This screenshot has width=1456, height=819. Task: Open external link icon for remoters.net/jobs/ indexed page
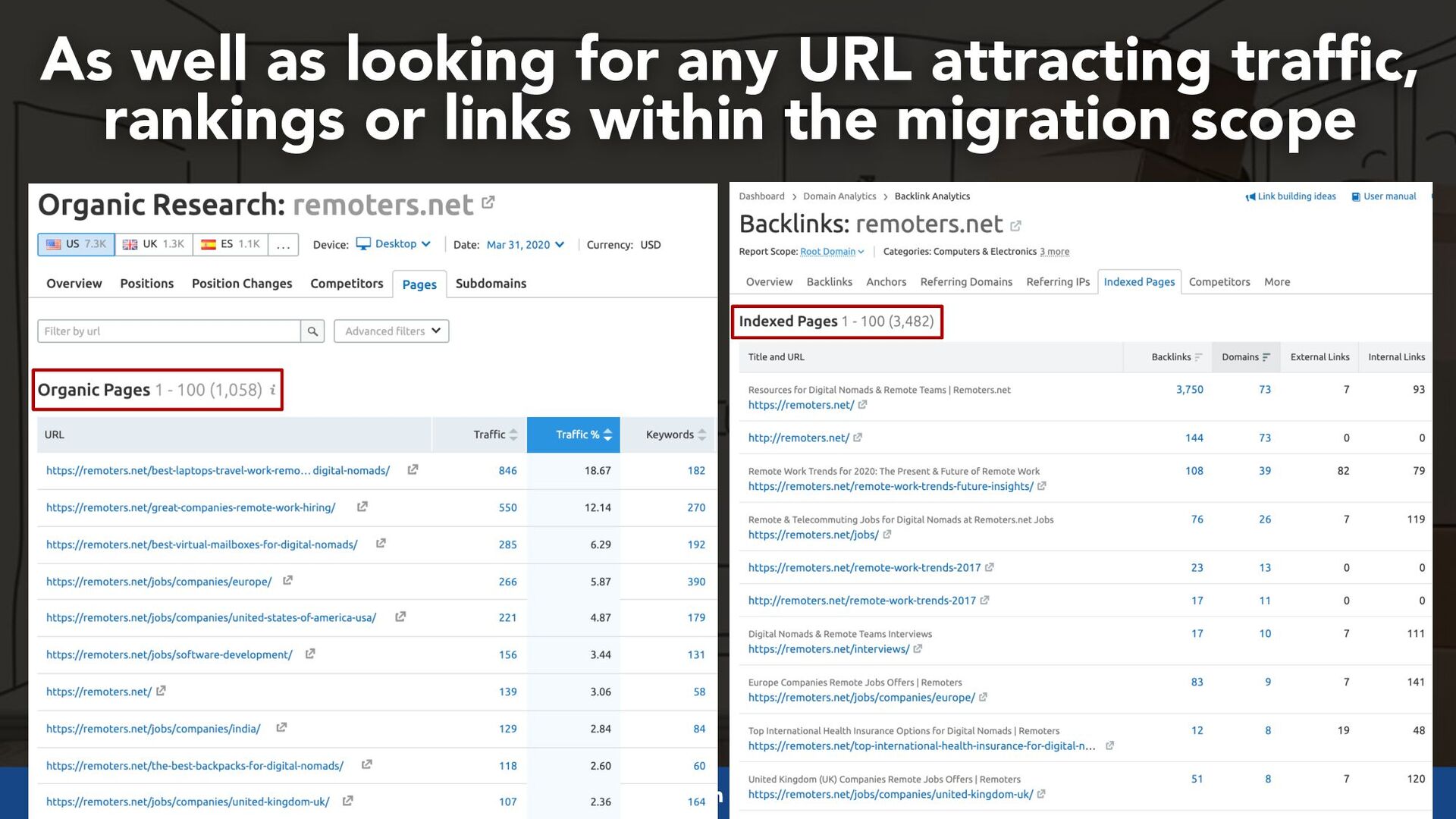[887, 535]
